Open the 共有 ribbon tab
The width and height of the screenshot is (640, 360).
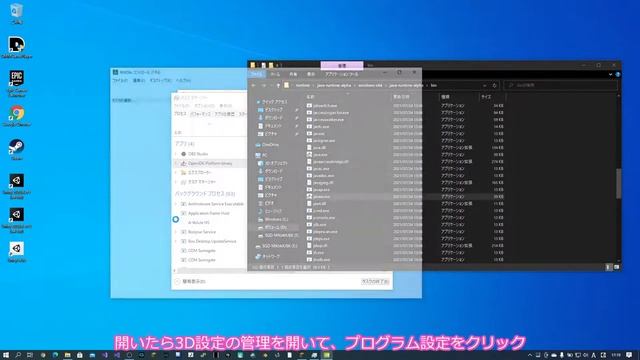[293, 74]
